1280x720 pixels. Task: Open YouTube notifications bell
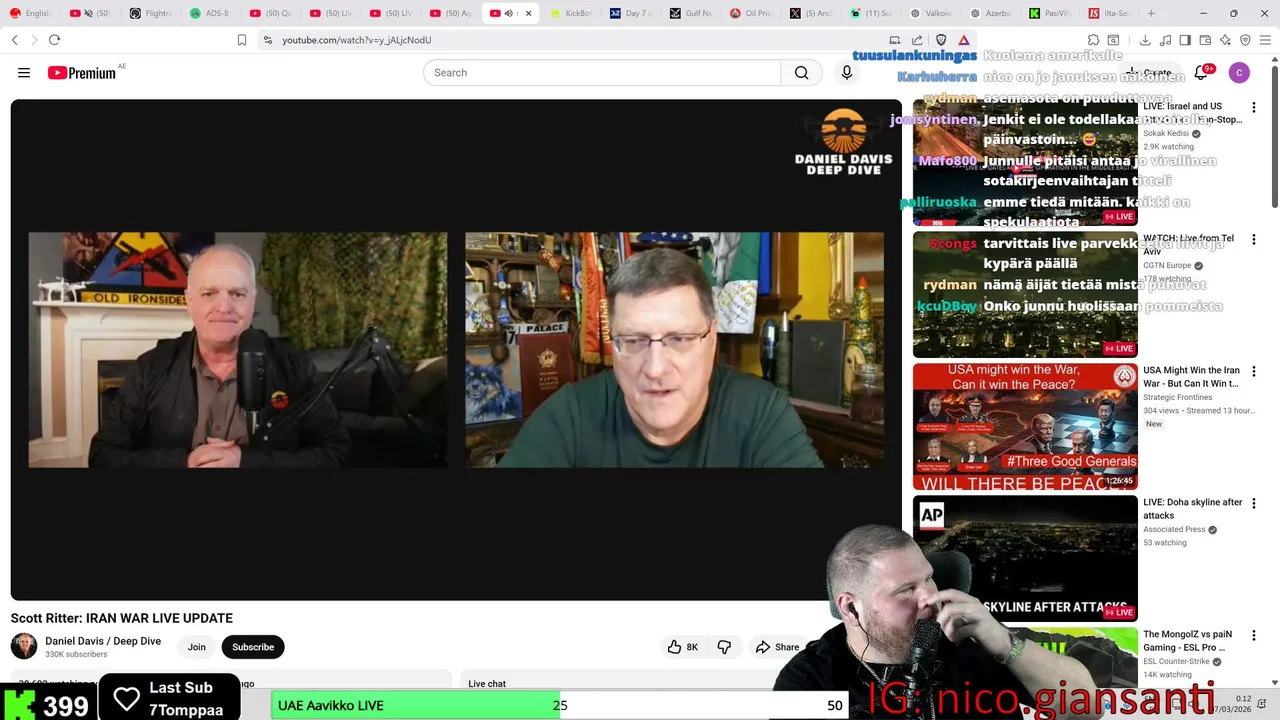pyautogui.click(x=1201, y=73)
